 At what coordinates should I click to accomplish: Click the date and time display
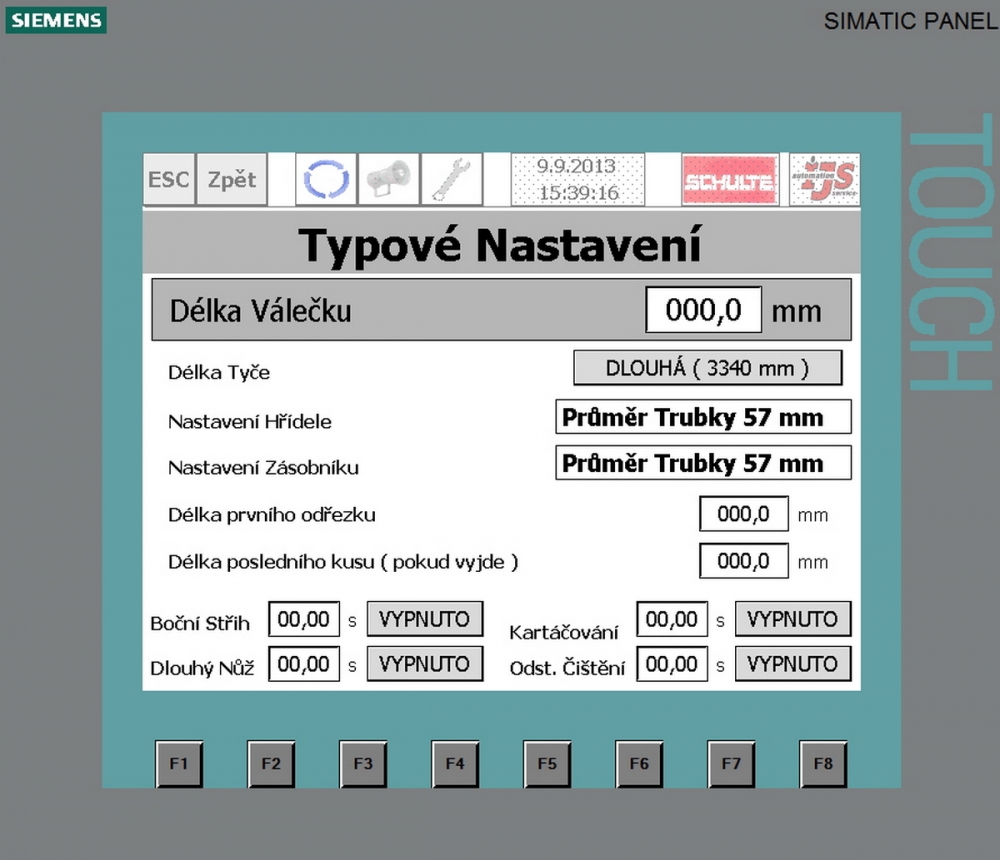577,180
